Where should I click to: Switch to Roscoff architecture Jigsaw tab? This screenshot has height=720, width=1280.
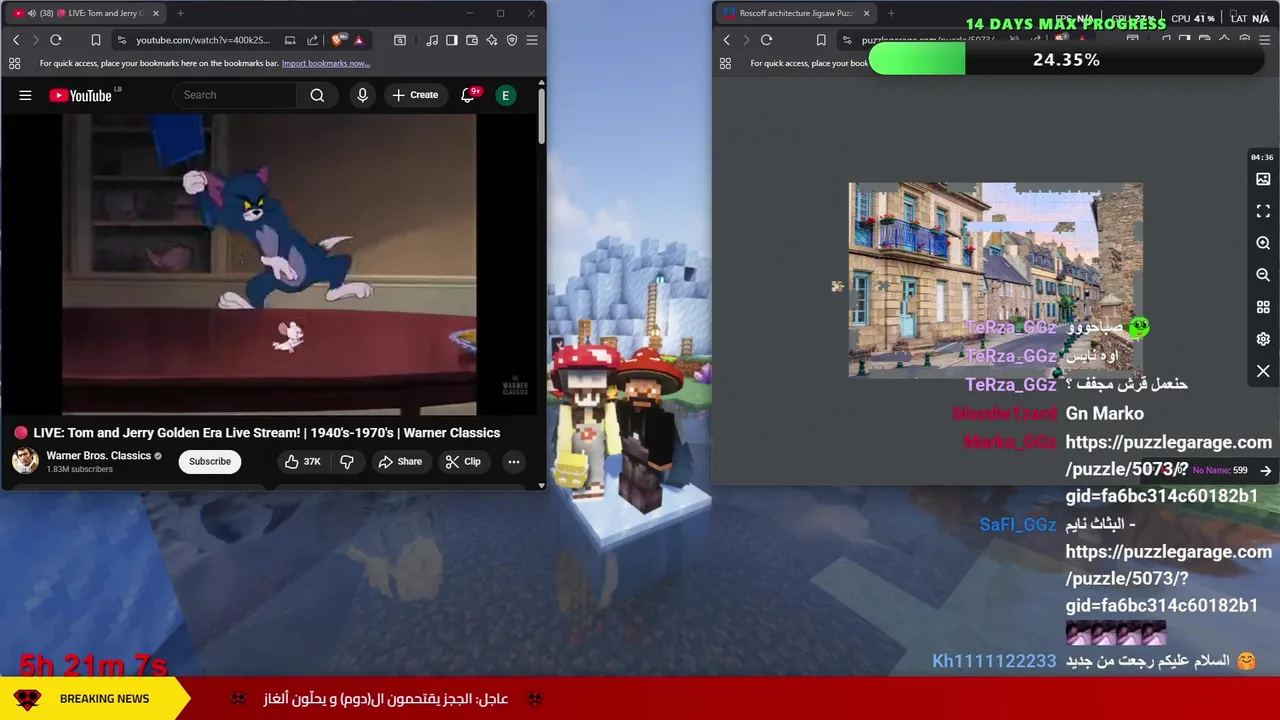click(x=795, y=13)
